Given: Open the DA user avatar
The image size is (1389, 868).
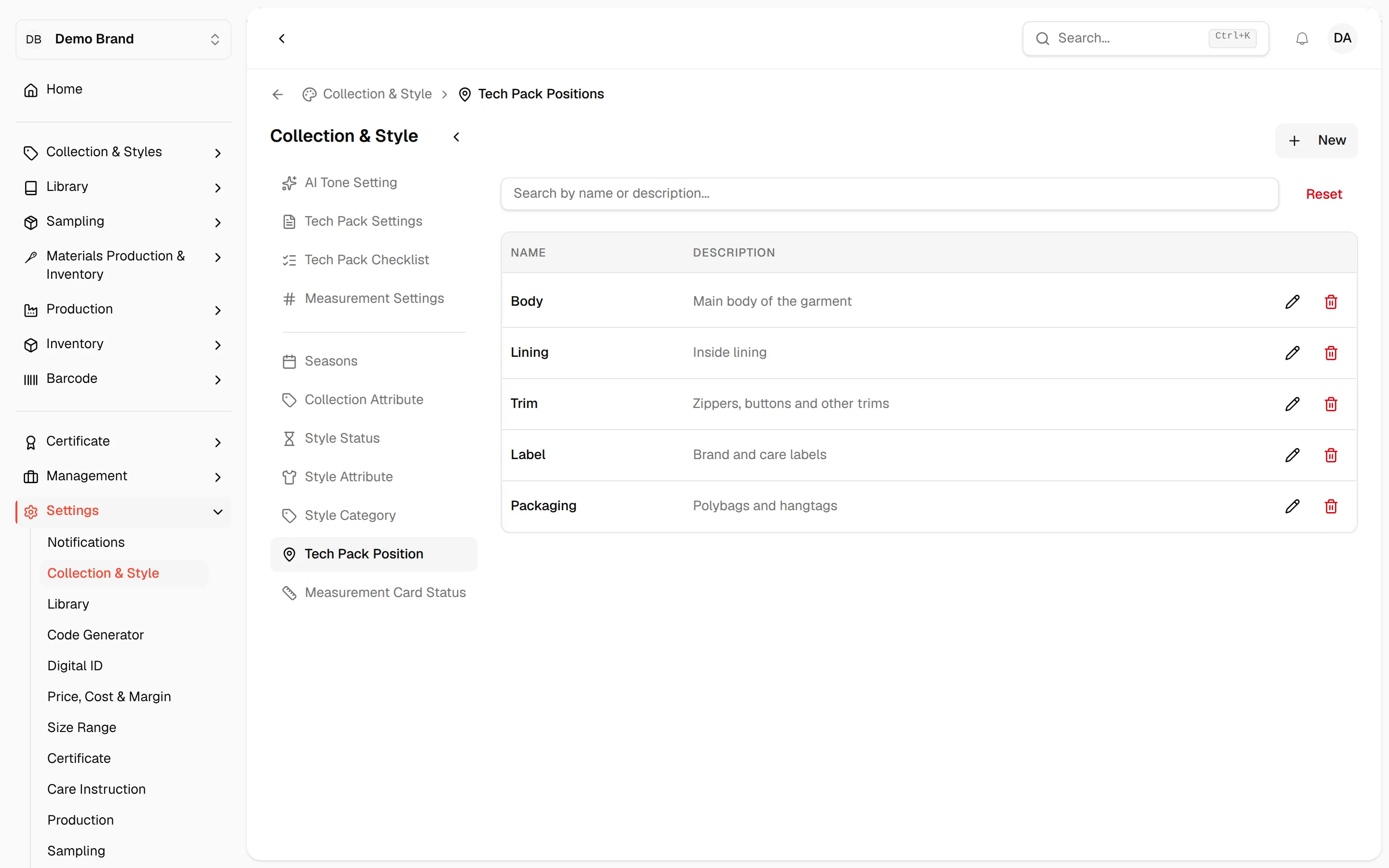Looking at the screenshot, I should (1342, 39).
